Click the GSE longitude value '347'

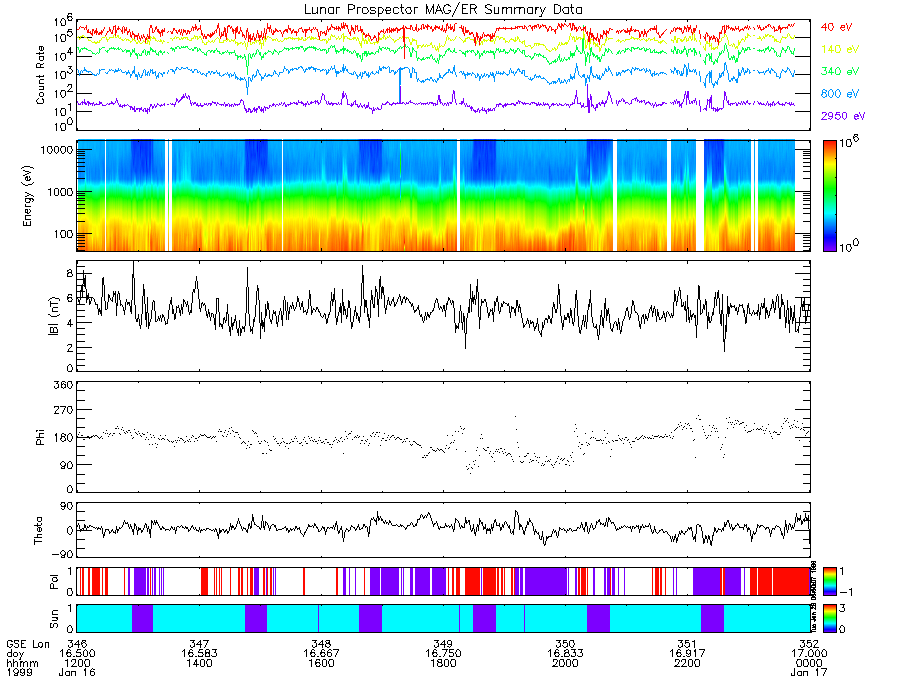click(x=199, y=644)
